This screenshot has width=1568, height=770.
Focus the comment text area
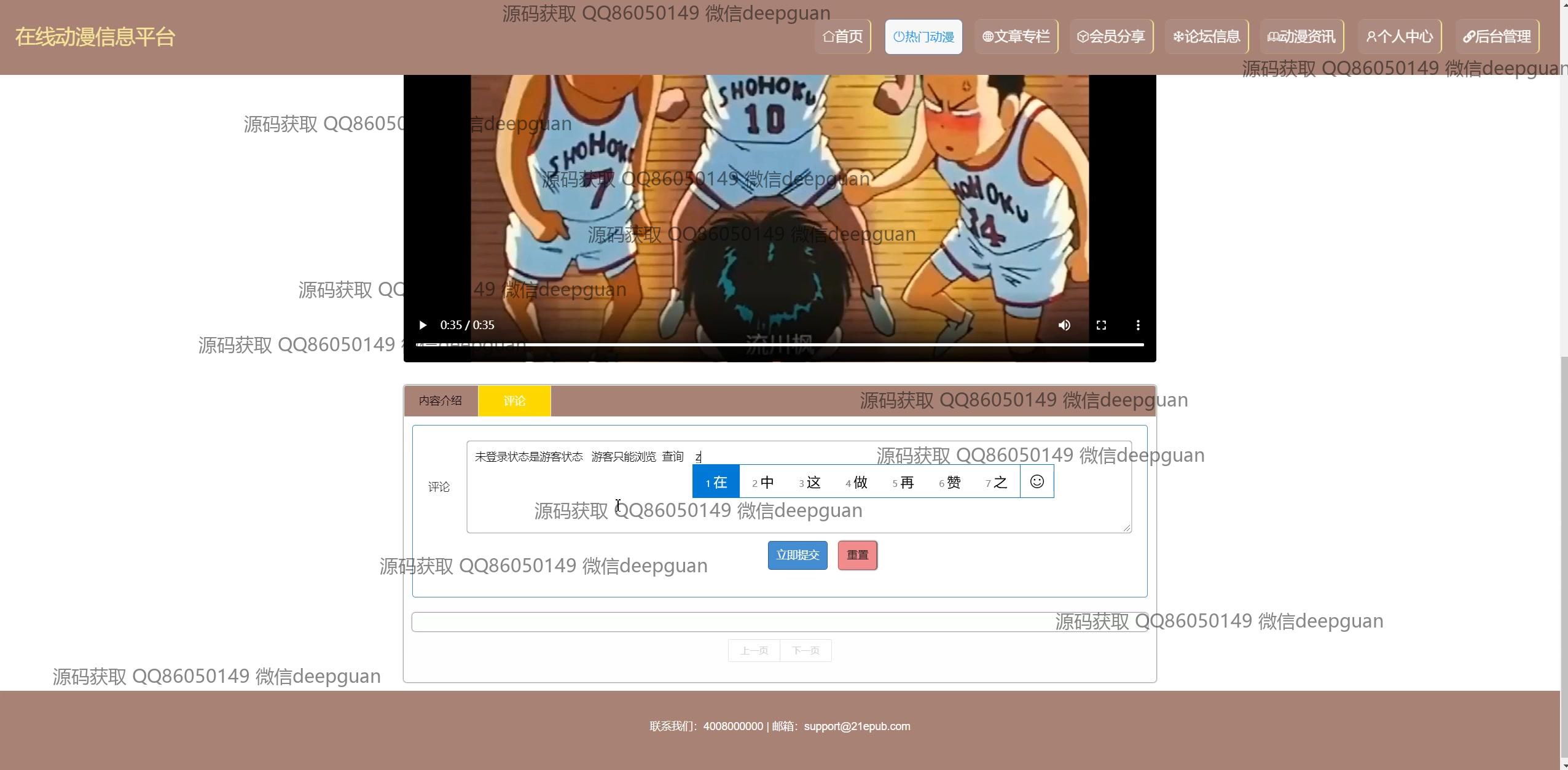(799, 487)
